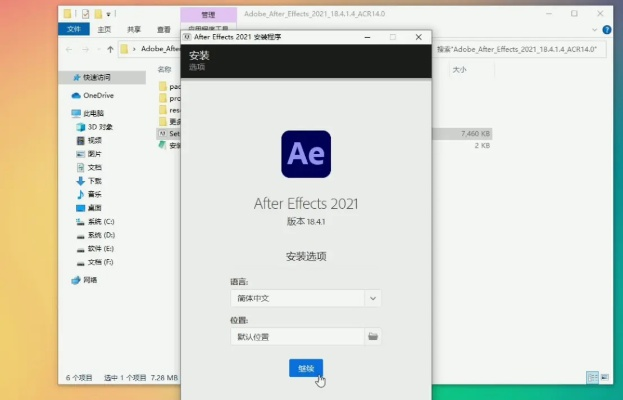This screenshot has width=623, height=400.
Task: Switch to the 共享 ribbon tab
Action: (134, 29)
